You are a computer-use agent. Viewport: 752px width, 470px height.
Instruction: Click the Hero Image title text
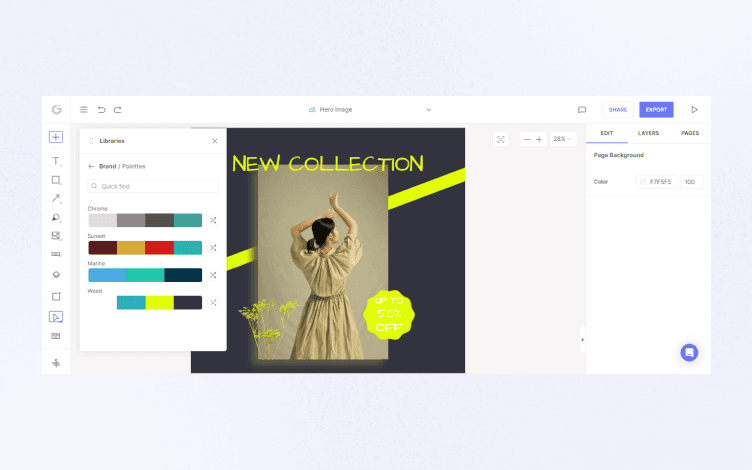pyautogui.click(x=336, y=110)
